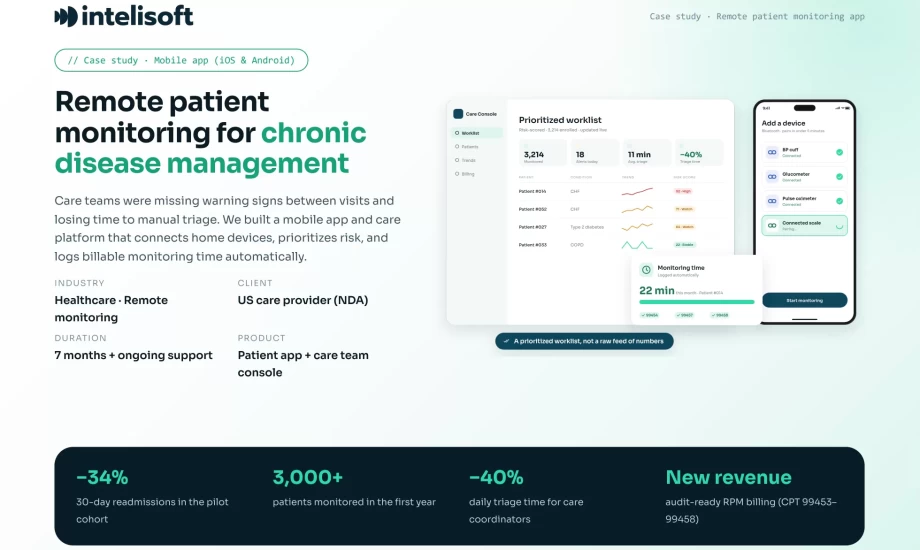Click the 99458 billing code chip
This screenshot has width=920, height=550.
pyautogui.click(x=720, y=315)
